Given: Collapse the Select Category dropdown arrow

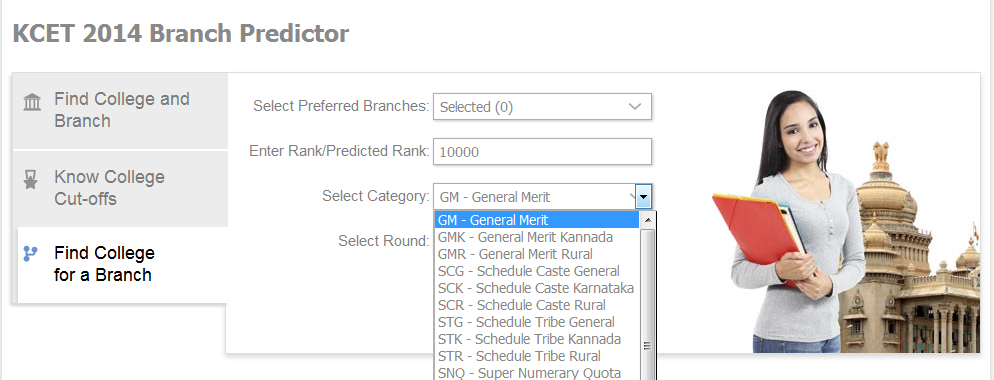Looking at the screenshot, I should pos(643,197).
